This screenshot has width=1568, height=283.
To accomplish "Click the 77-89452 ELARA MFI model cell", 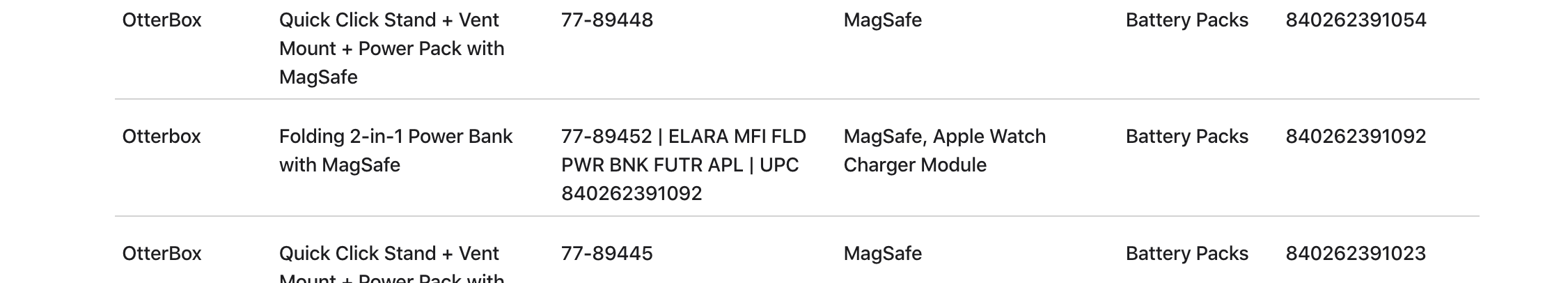I will click(683, 165).
